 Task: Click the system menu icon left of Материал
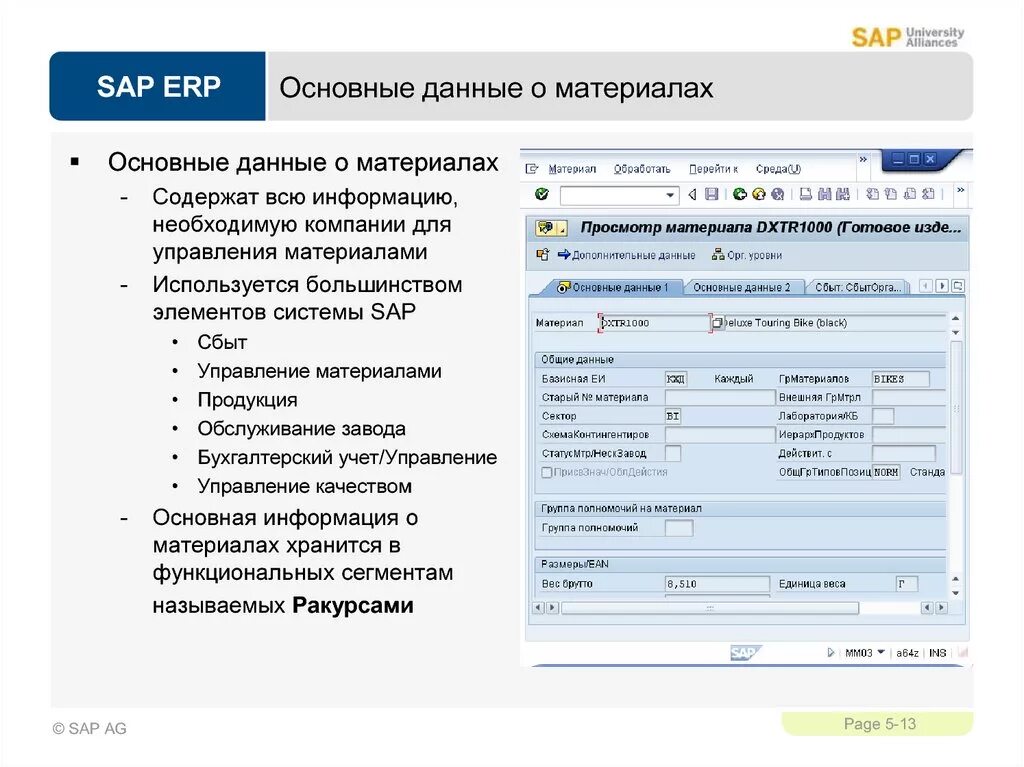[x=532, y=169]
